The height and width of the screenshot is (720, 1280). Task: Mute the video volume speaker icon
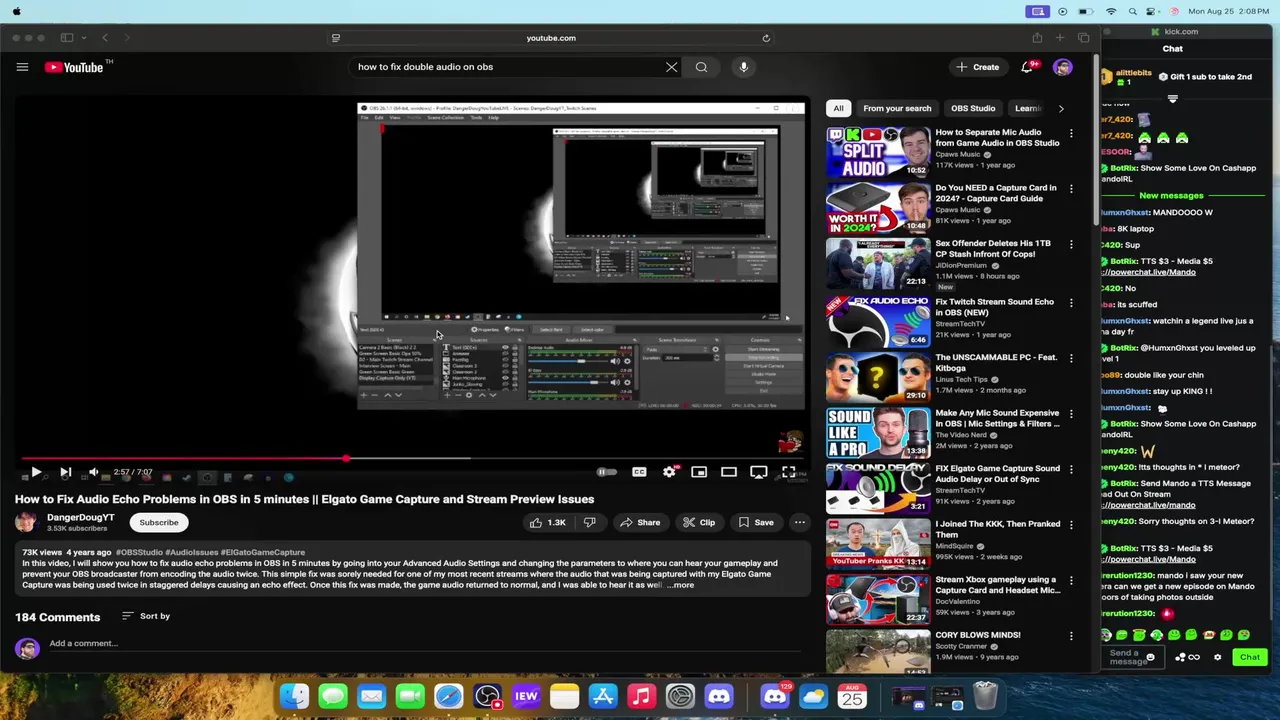pos(94,472)
